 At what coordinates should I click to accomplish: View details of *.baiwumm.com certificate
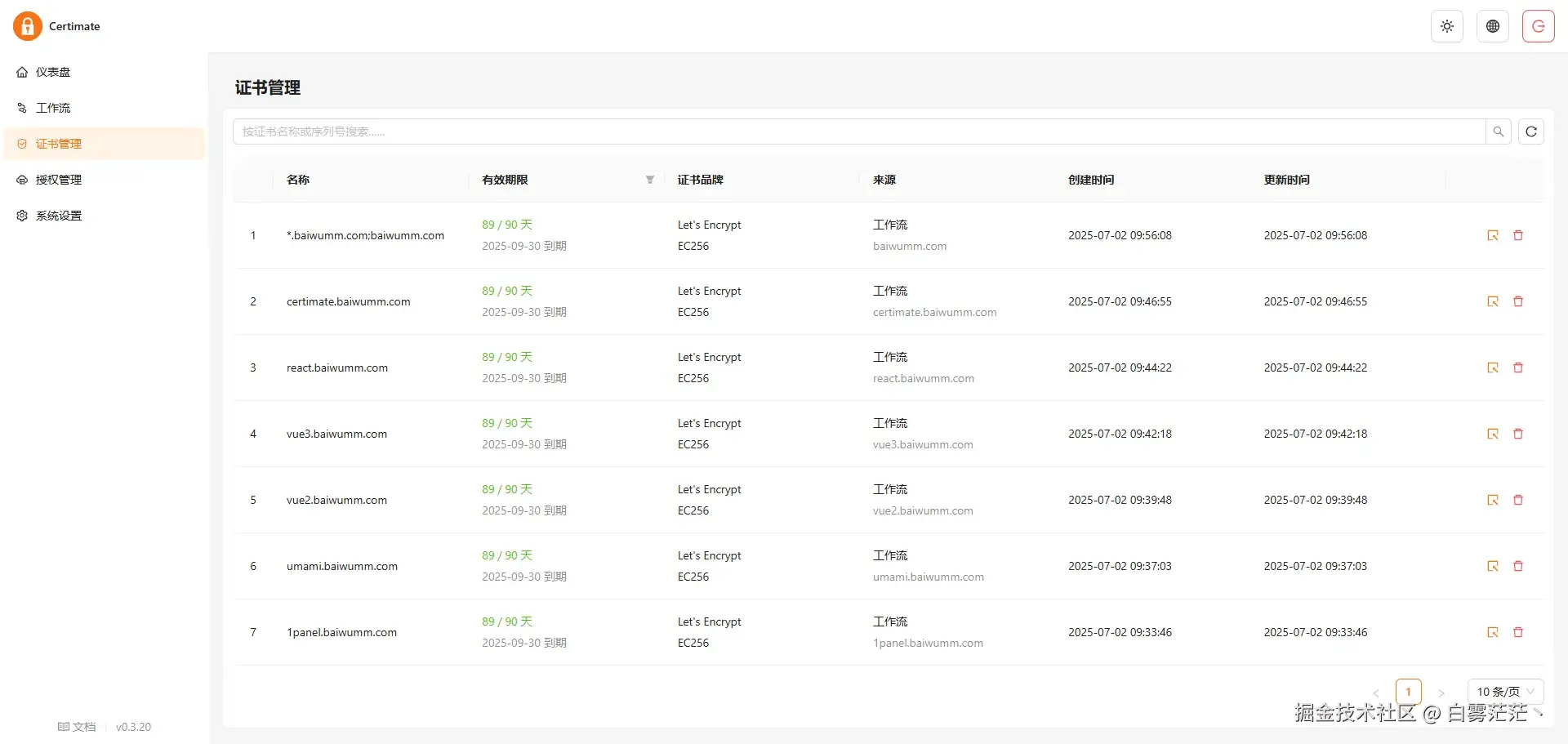point(1493,235)
